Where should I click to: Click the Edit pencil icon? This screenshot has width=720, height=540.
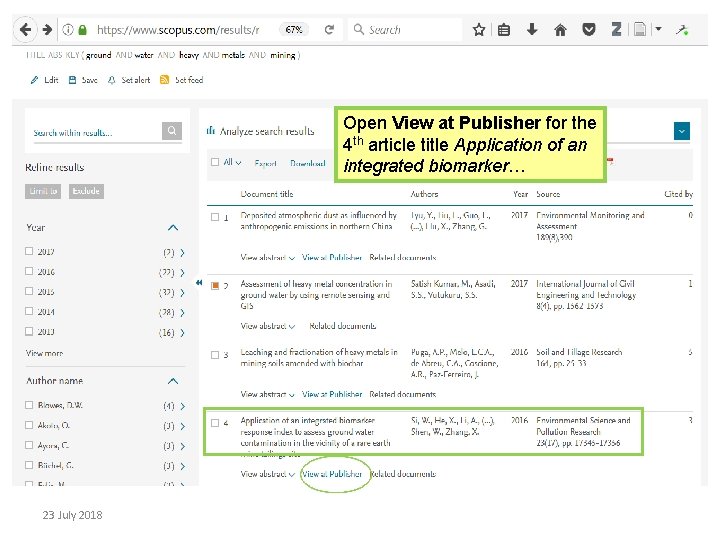34,80
